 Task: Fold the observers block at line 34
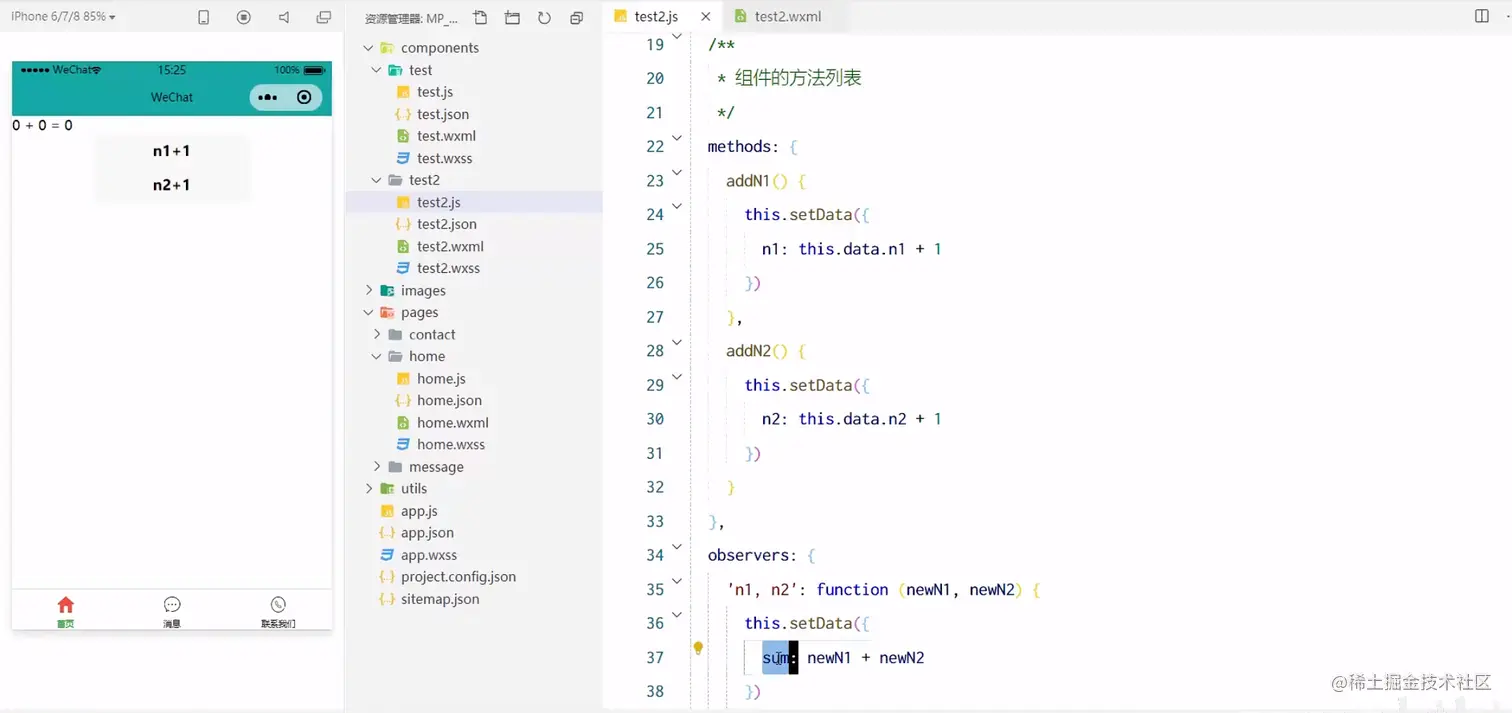(x=677, y=547)
